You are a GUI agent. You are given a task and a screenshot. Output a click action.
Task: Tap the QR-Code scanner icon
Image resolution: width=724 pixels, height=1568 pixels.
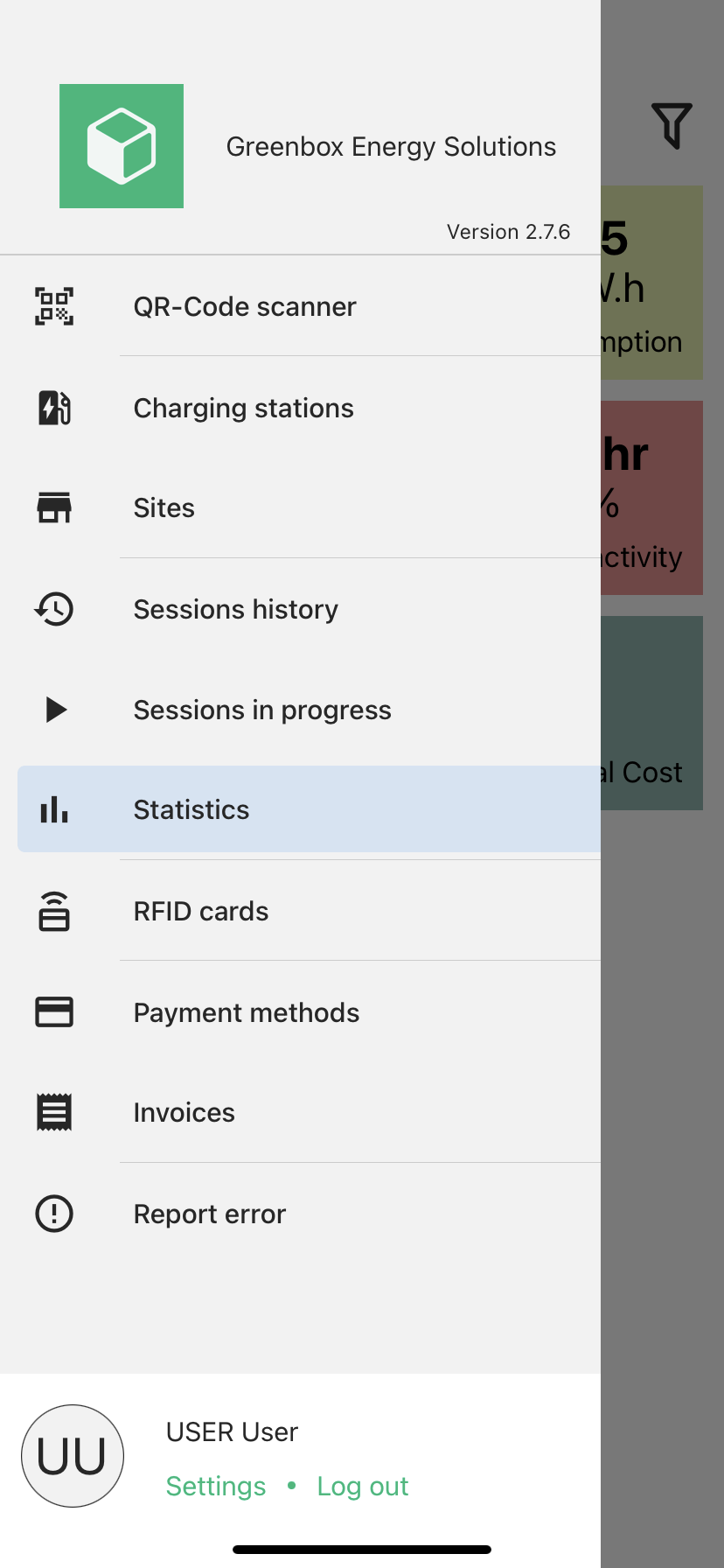[x=54, y=306]
